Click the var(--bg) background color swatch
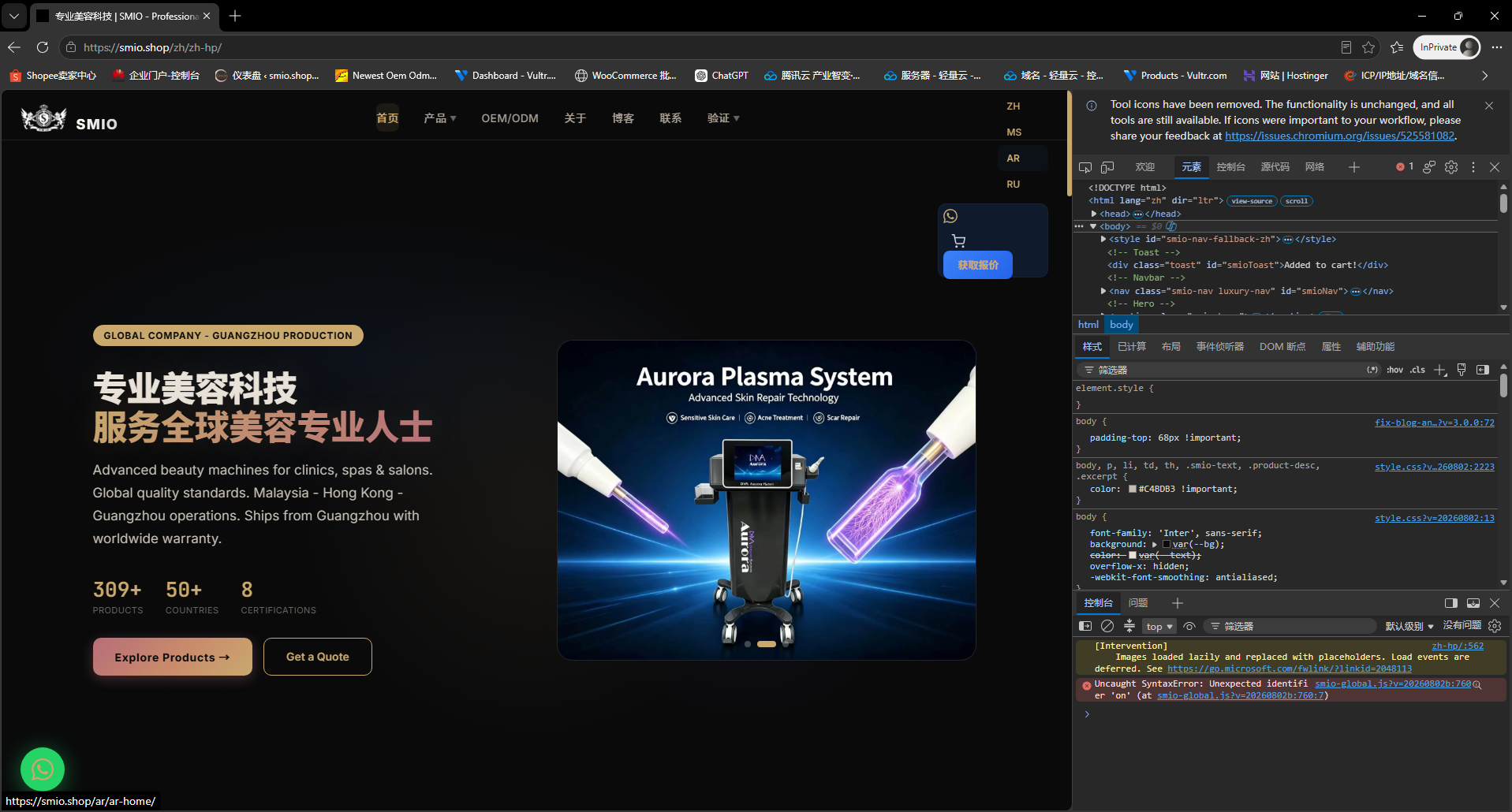The width and height of the screenshot is (1512, 812). [1167, 545]
